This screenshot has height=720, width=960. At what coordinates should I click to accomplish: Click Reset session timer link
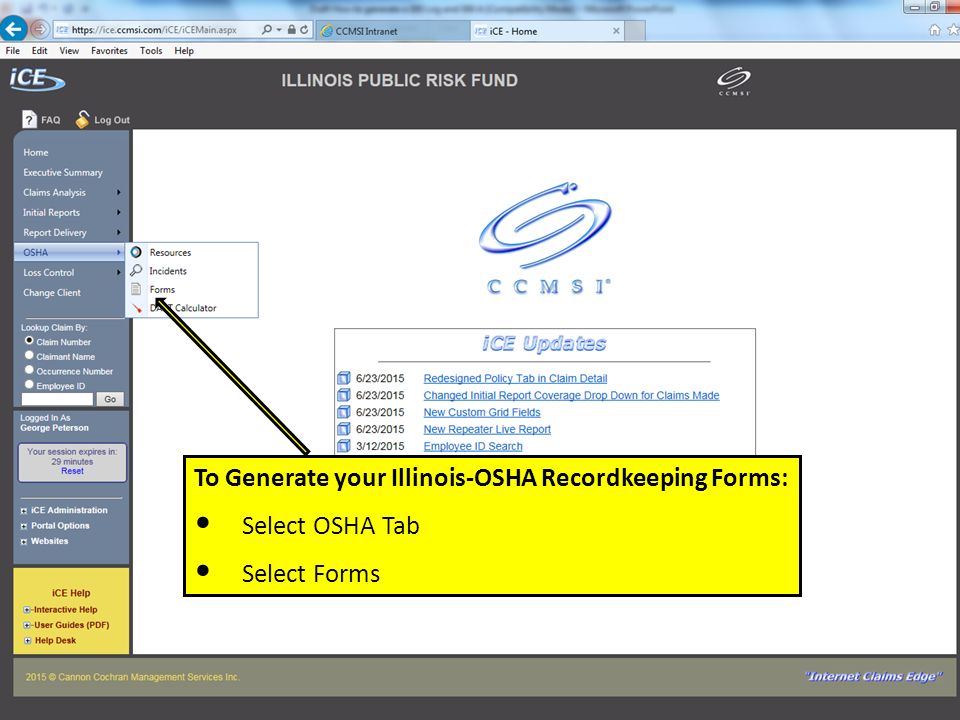pyautogui.click(x=72, y=471)
